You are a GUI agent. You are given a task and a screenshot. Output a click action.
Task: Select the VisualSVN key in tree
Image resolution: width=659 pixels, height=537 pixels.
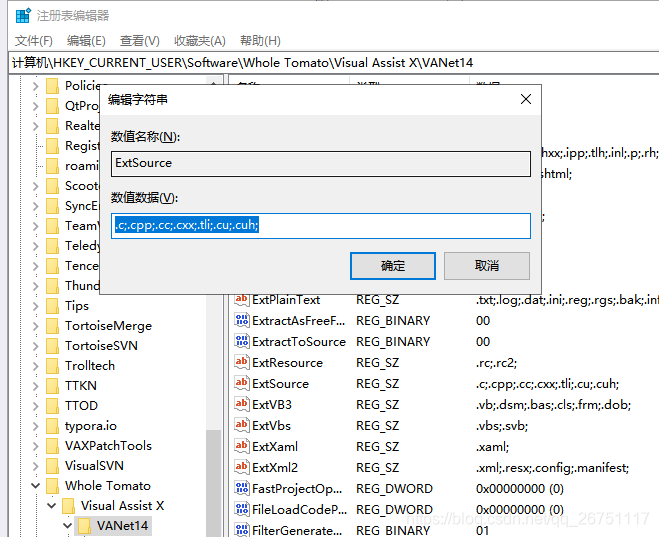pos(94,466)
